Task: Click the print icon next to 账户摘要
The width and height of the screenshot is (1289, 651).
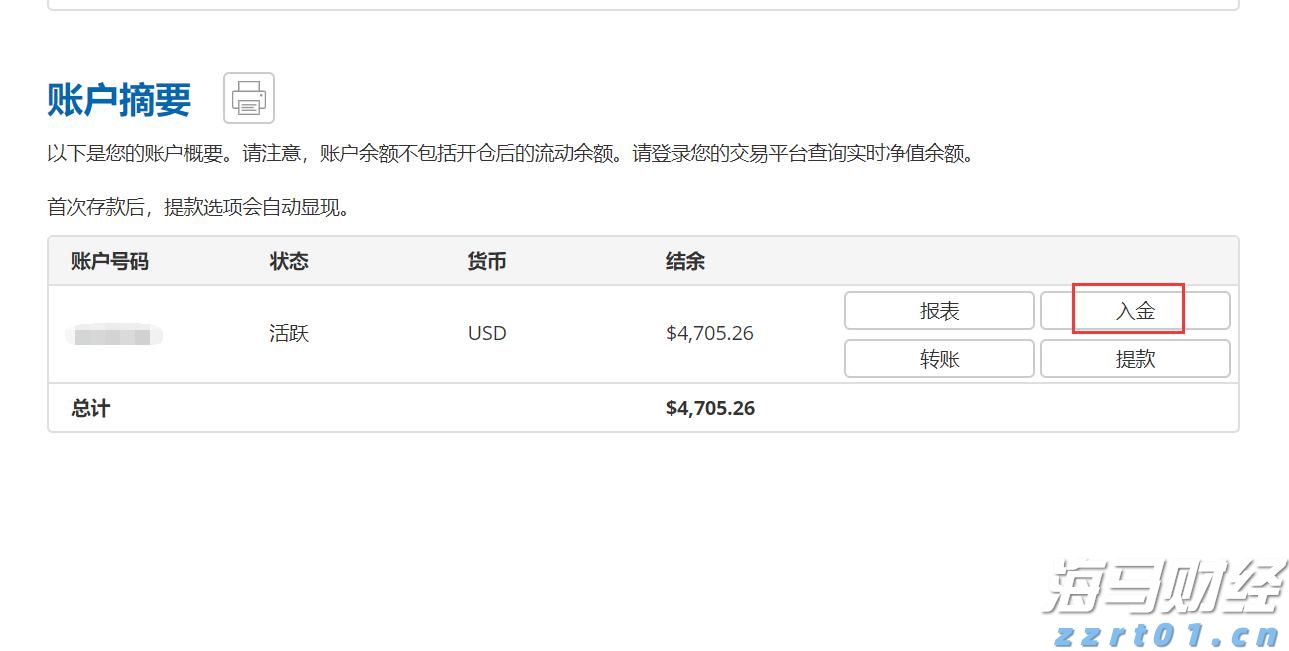Action: (248, 97)
